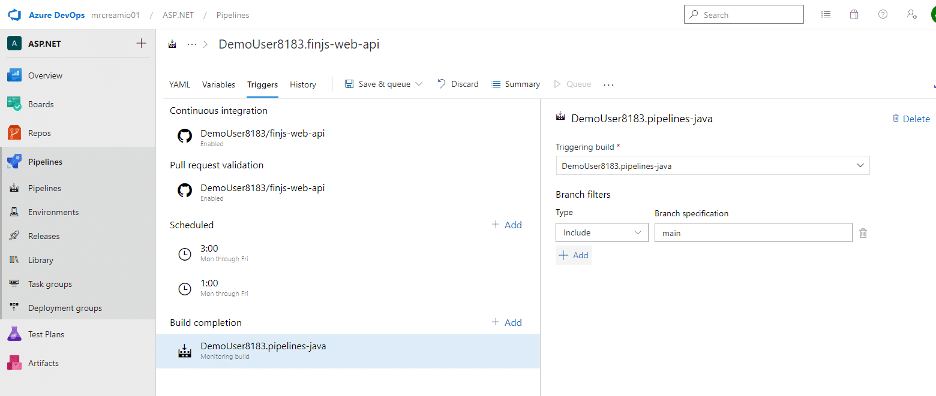Open the Help icon in header
This screenshot has height=396, width=936.
(883, 15)
